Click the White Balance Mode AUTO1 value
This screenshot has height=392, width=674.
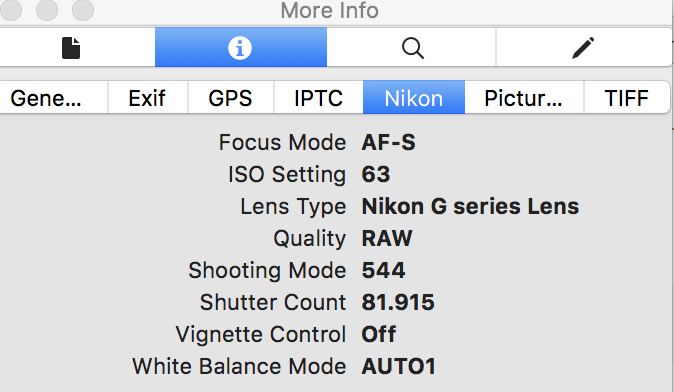pos(398,367)
